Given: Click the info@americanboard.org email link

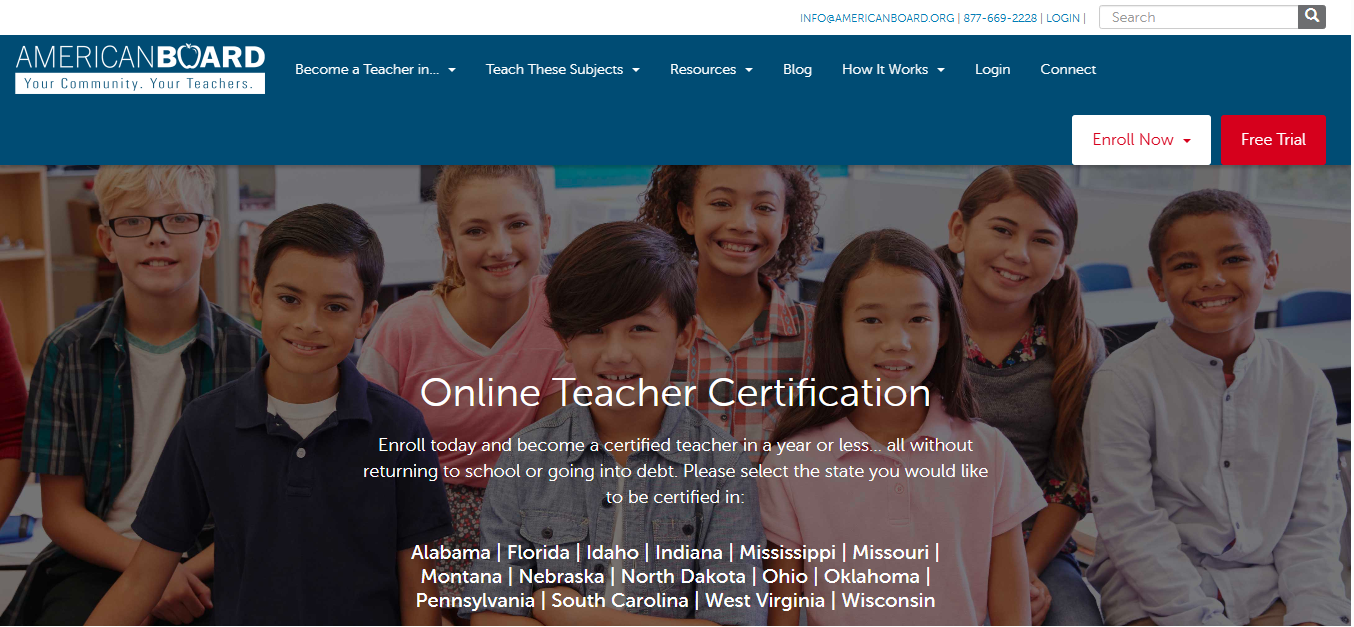Looking at the screenshot, I should click(877, 18).
